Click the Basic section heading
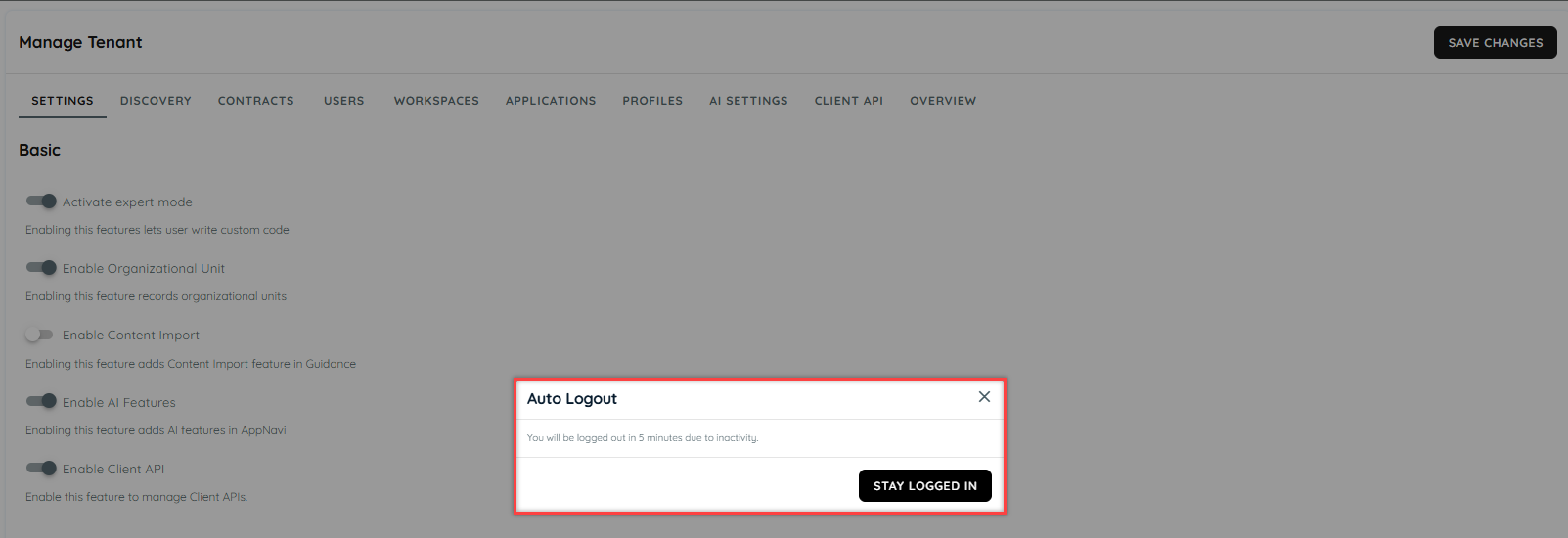The image size is (1568, 538). (39, 150)
